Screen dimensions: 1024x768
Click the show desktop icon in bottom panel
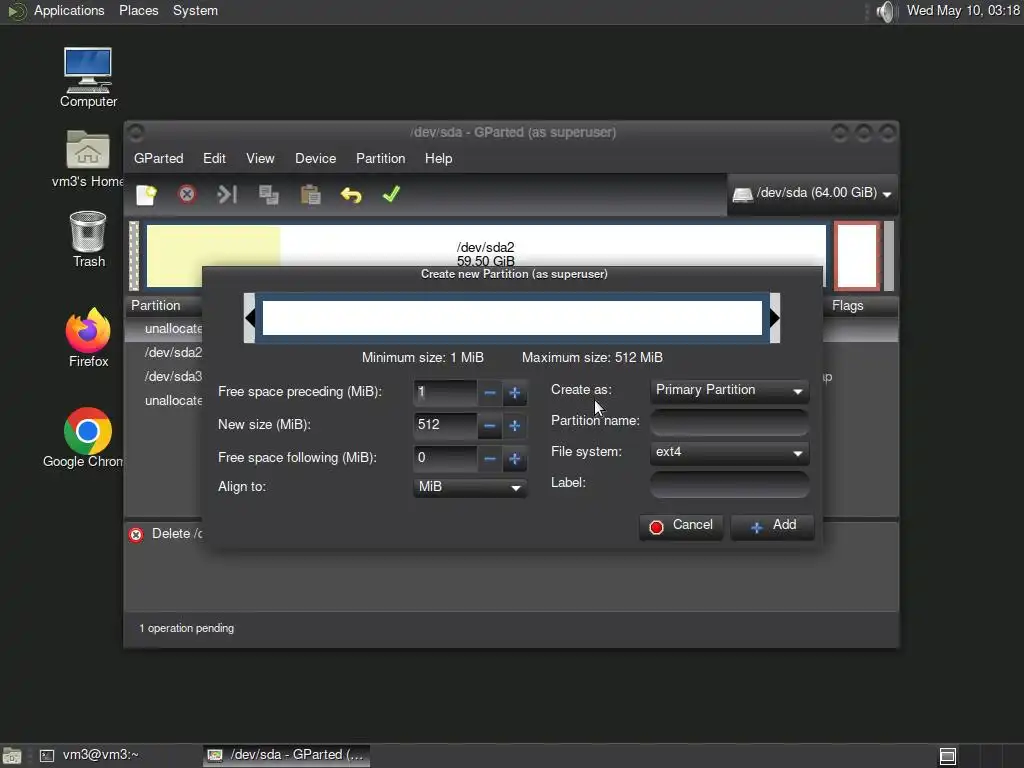point(12,756)
